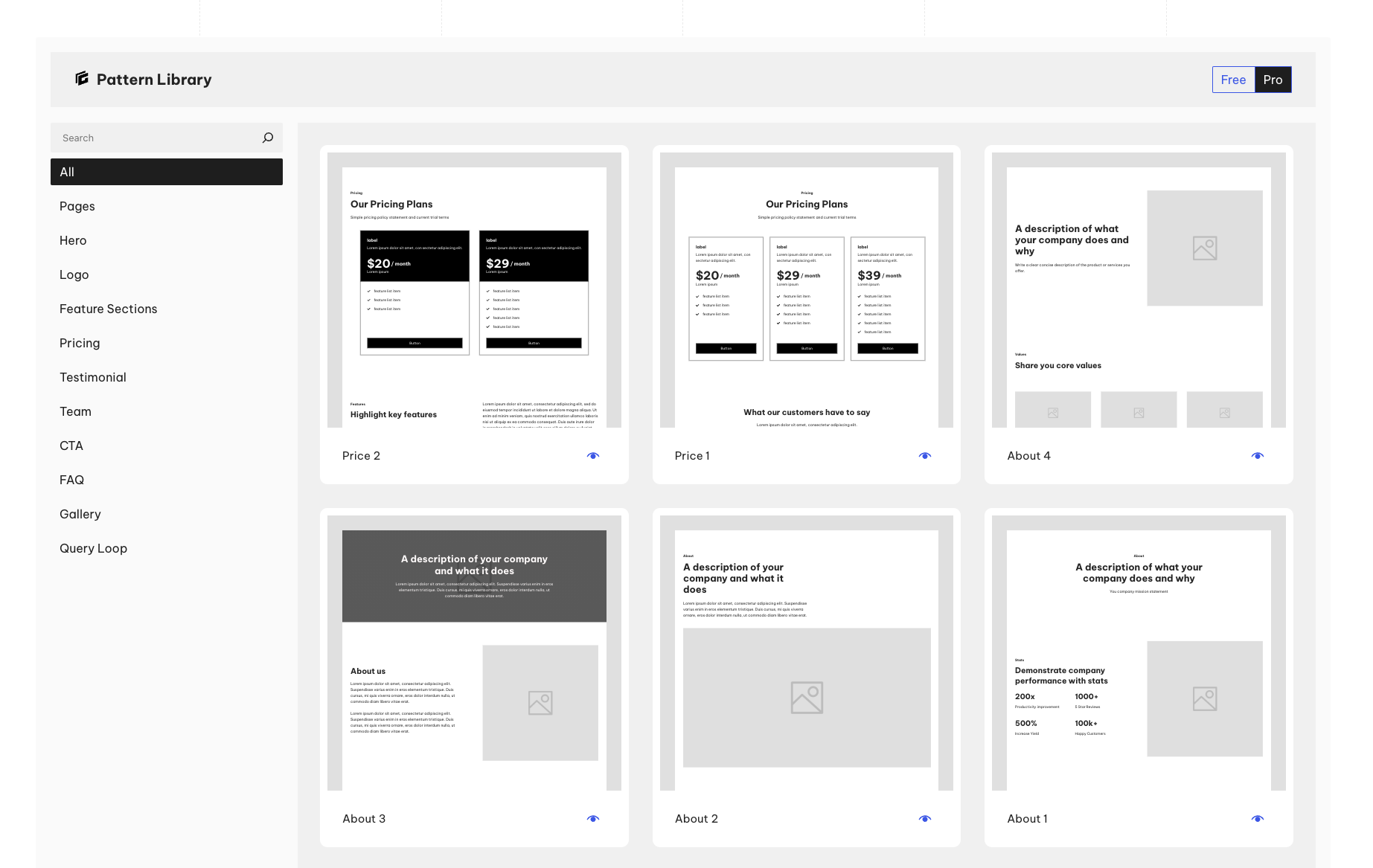The height and width of the screenshot is (868, 1373).
Task: Select the About 3 pattern thumbnail
Action: coord(474,653)
